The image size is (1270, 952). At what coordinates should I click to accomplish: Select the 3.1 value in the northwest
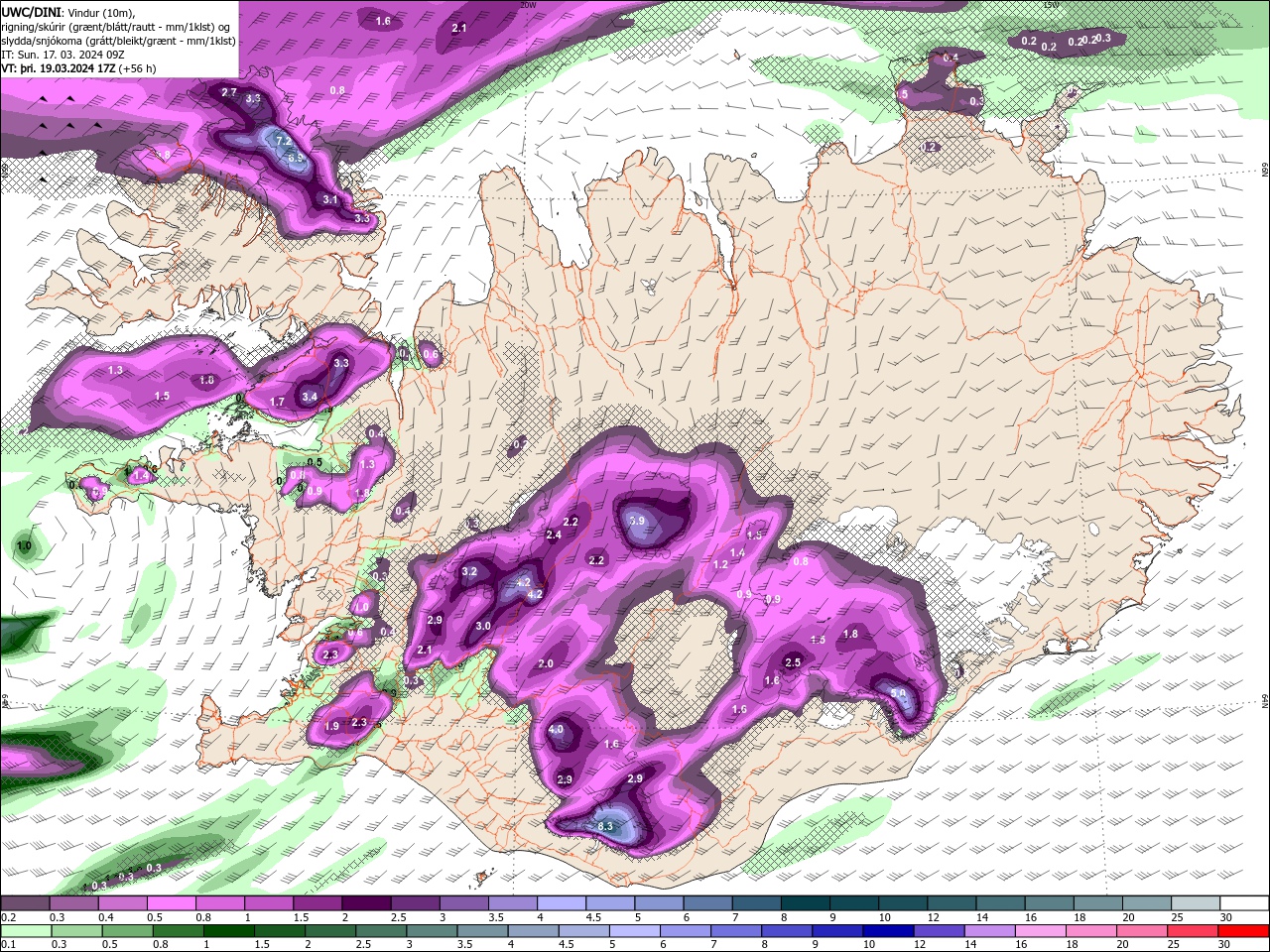(331, 199)
